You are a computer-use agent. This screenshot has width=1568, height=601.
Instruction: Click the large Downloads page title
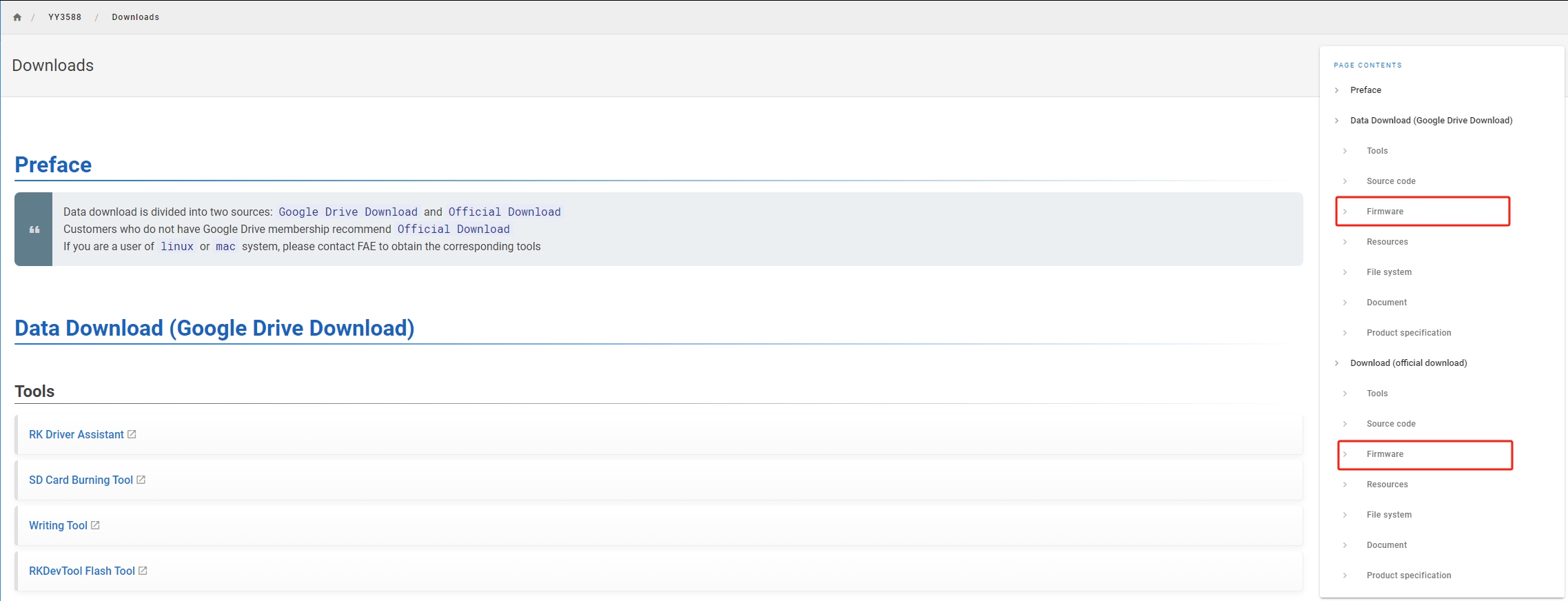click(x=53, y=65)
